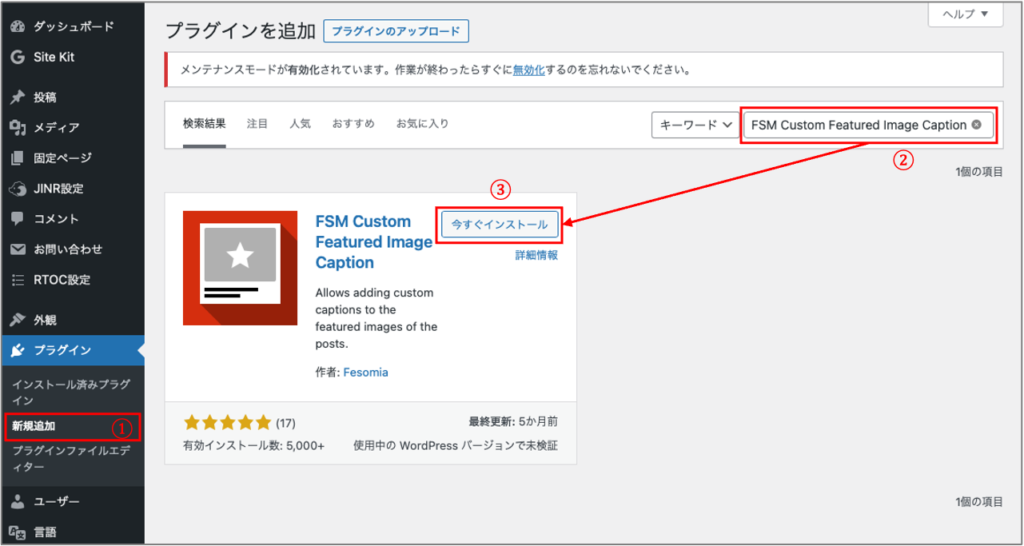Open the Fesomia author link
This screenshot has width=1024, height=546.
pyautogui.click(x=364, y=373)
